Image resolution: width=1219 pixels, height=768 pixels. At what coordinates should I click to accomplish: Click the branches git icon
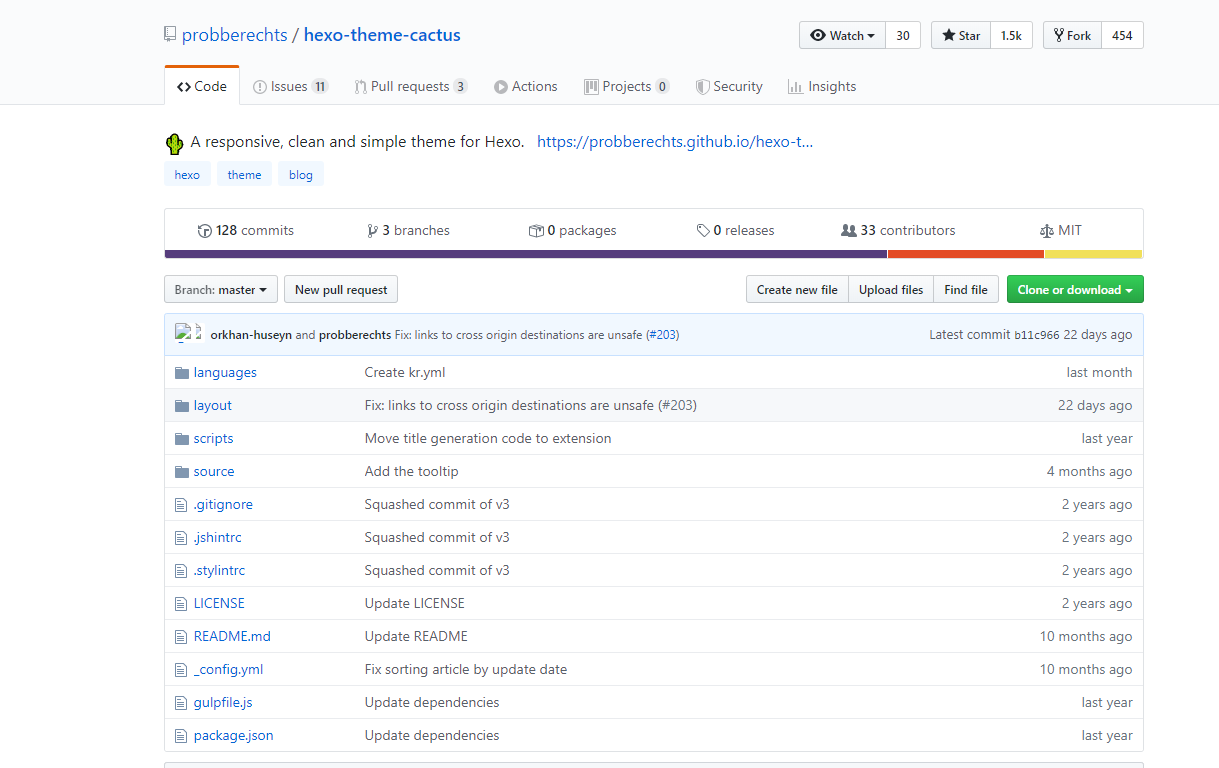373,231
